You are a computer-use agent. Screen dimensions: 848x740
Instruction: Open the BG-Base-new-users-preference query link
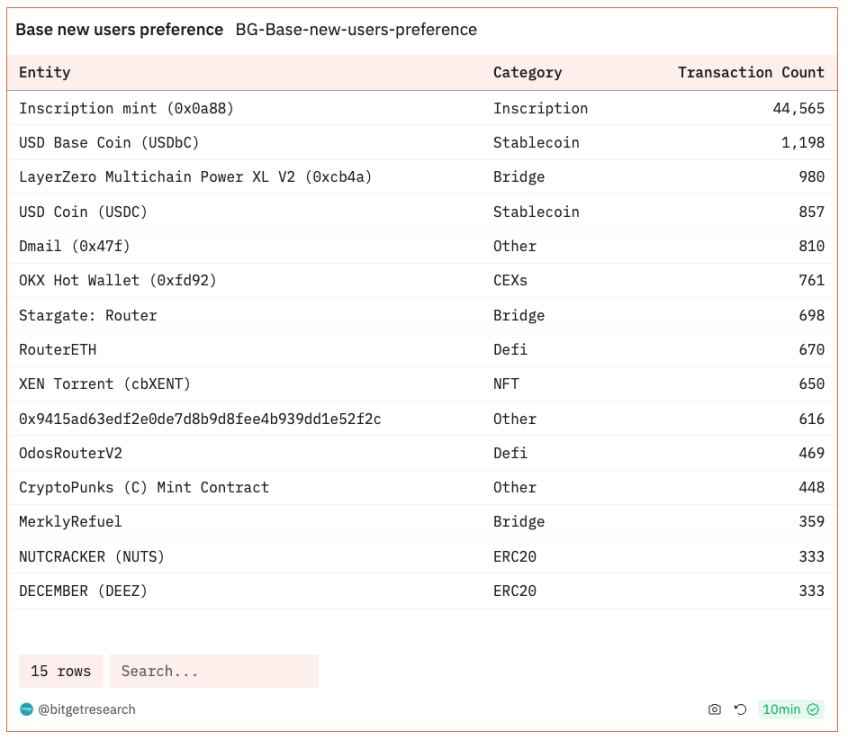point(356,30)
